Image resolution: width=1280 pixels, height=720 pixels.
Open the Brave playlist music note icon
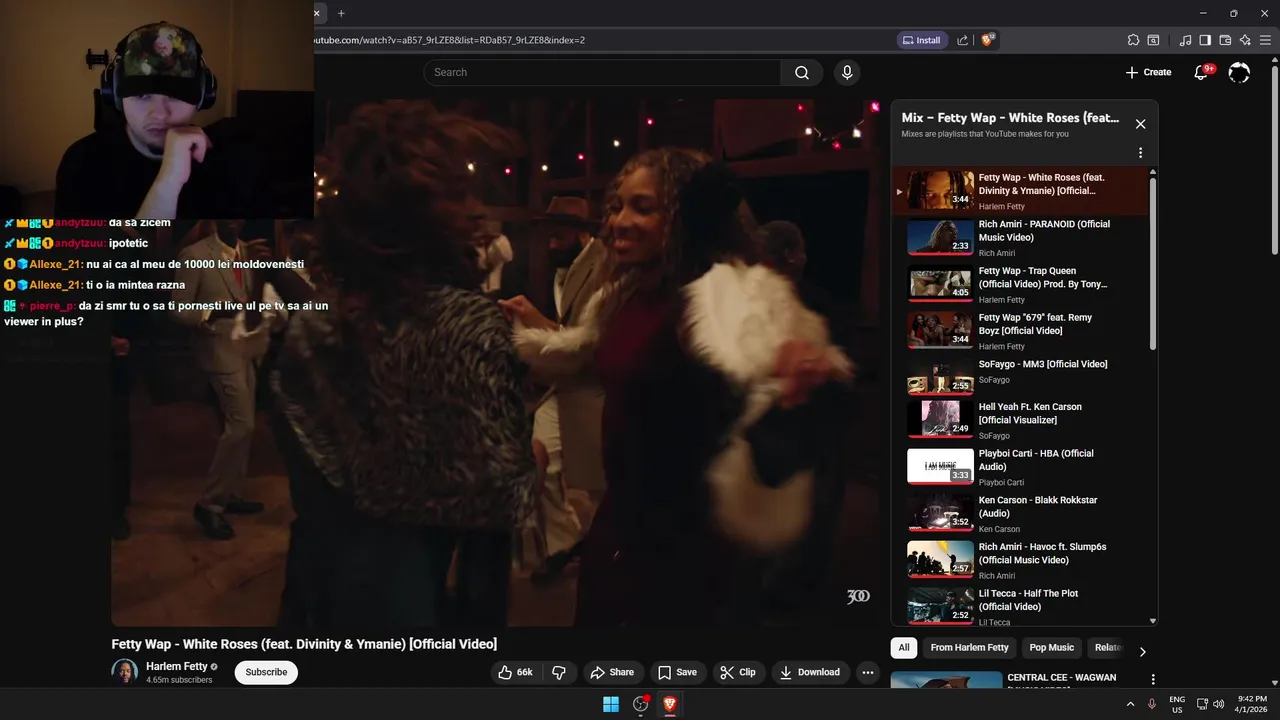(1185, 40)
